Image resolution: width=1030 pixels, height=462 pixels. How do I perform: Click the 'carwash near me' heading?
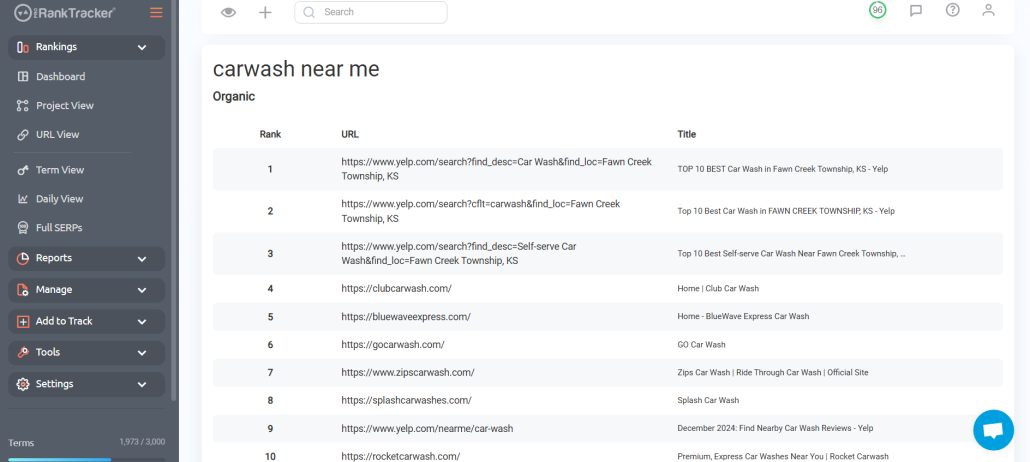click(296, 69)
